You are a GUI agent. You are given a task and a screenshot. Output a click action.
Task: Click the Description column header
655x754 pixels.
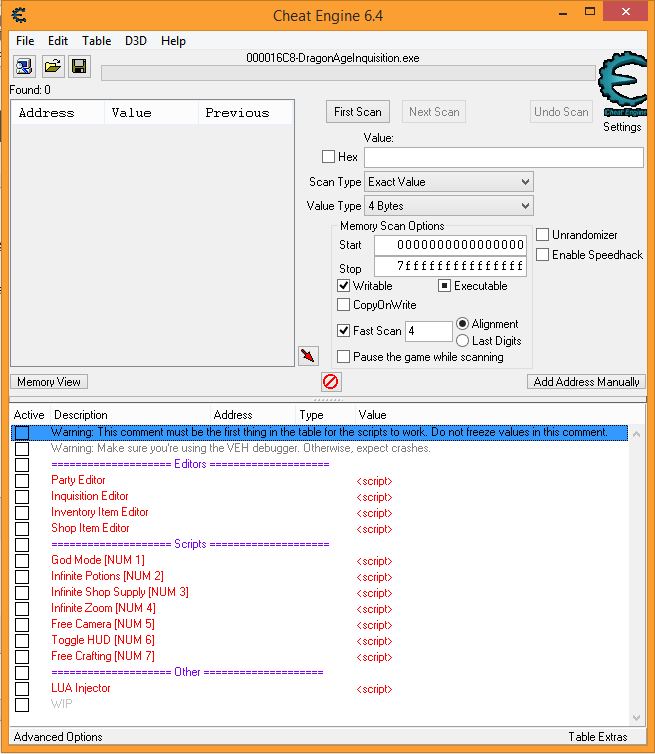coord(130,415)
